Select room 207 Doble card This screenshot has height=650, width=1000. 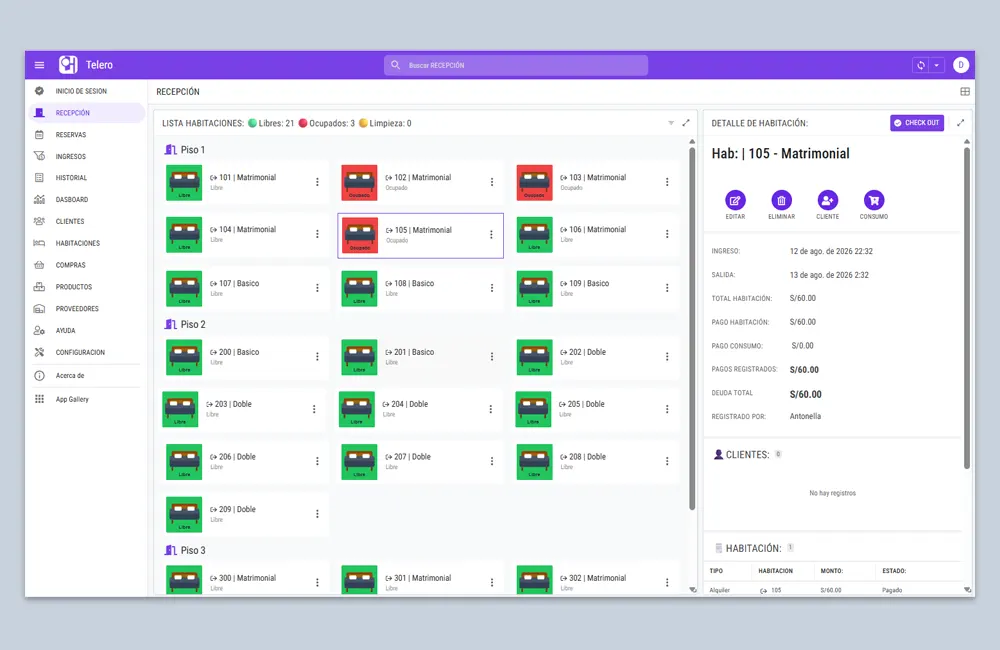[421, 462]
